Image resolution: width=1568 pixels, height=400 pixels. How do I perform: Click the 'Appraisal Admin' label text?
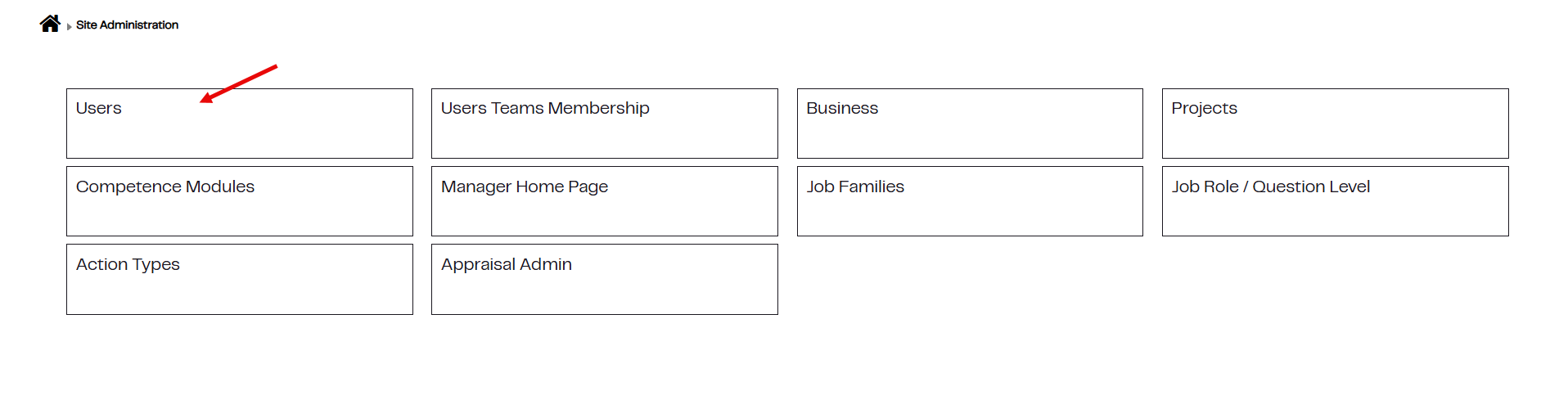(x=506, y=264)
